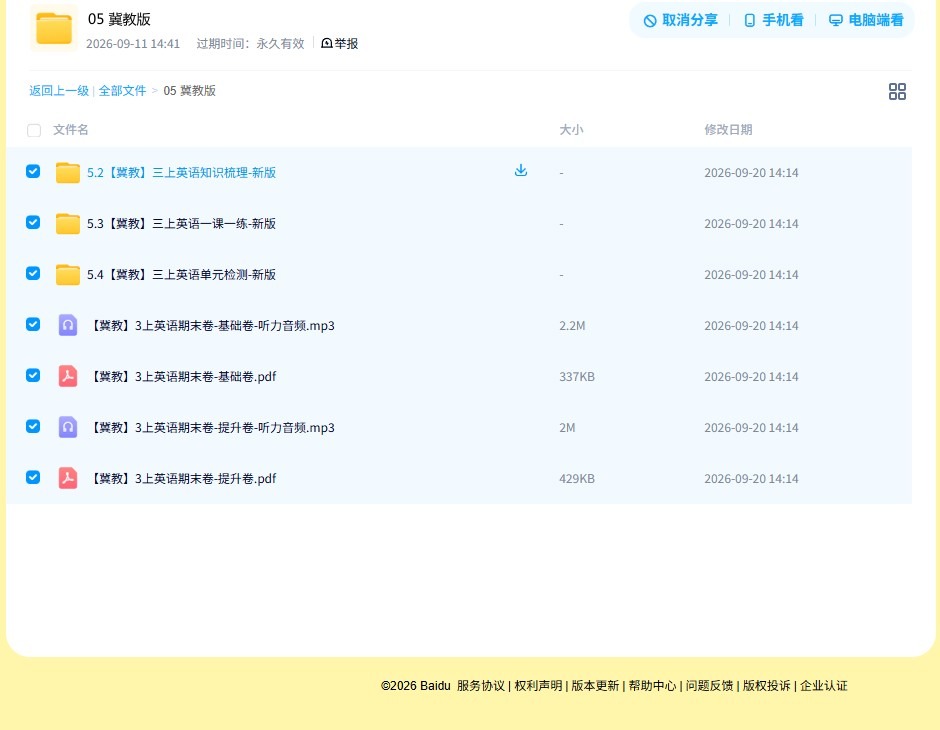Download the 5.2 三上英语知识梳理-新版 folder
The width and height of the screenshot is (940, 730).
point(521,170)
